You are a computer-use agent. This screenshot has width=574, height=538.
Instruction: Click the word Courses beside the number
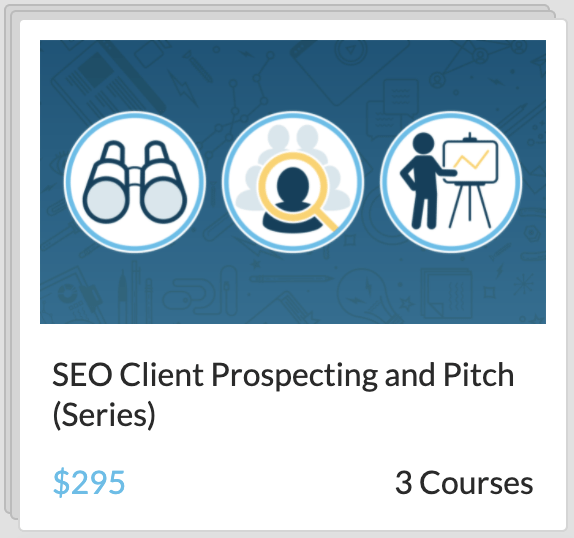(x=476, y=483)
